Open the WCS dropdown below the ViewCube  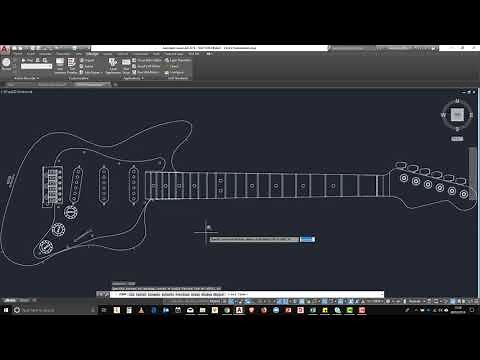tap(457, 139)
